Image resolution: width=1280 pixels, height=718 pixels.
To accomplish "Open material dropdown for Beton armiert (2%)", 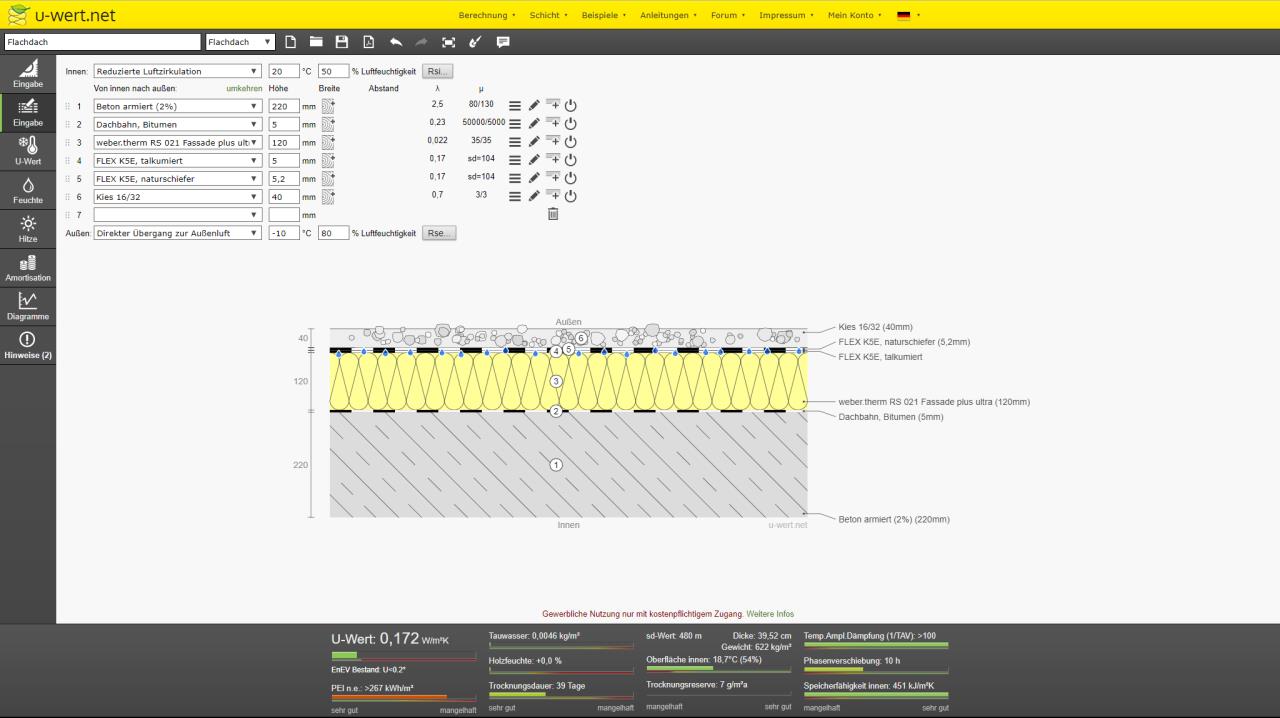I will [177, 106].
